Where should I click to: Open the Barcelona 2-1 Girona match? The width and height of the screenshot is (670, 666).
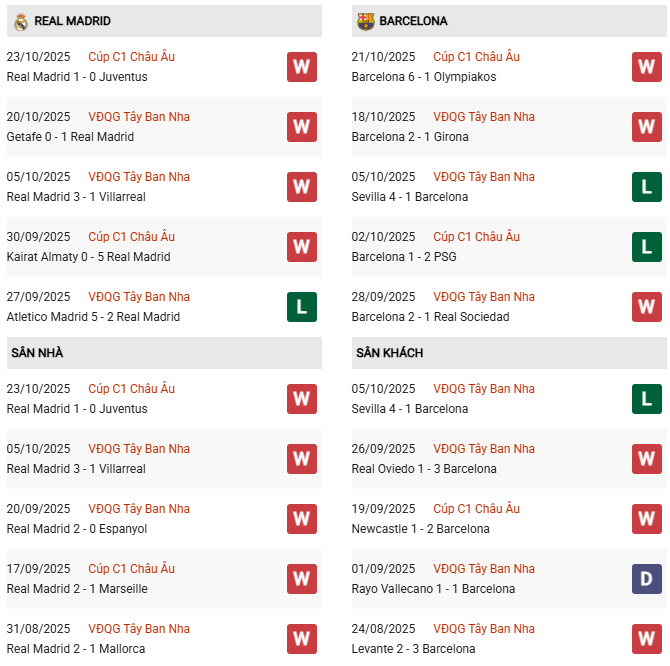point(412,137)
